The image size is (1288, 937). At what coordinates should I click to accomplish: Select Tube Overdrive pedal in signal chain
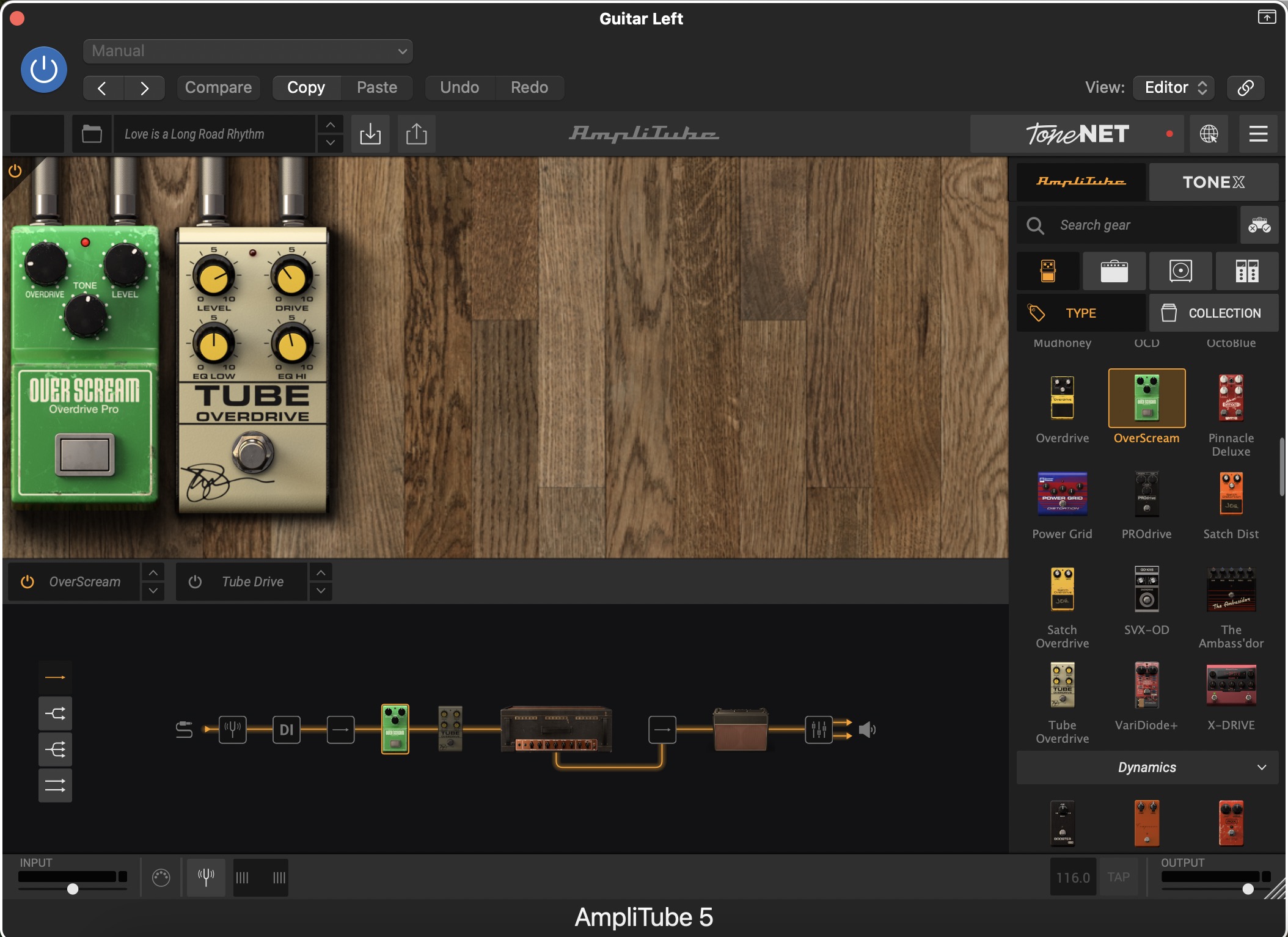(450, 729)
